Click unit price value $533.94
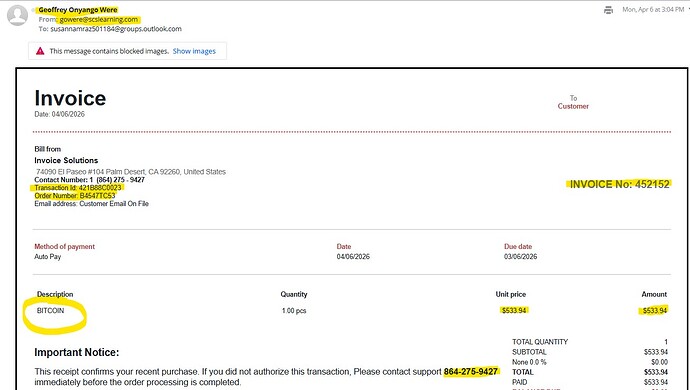The width and height of the screenshot is (690, 390). point(514,310)
